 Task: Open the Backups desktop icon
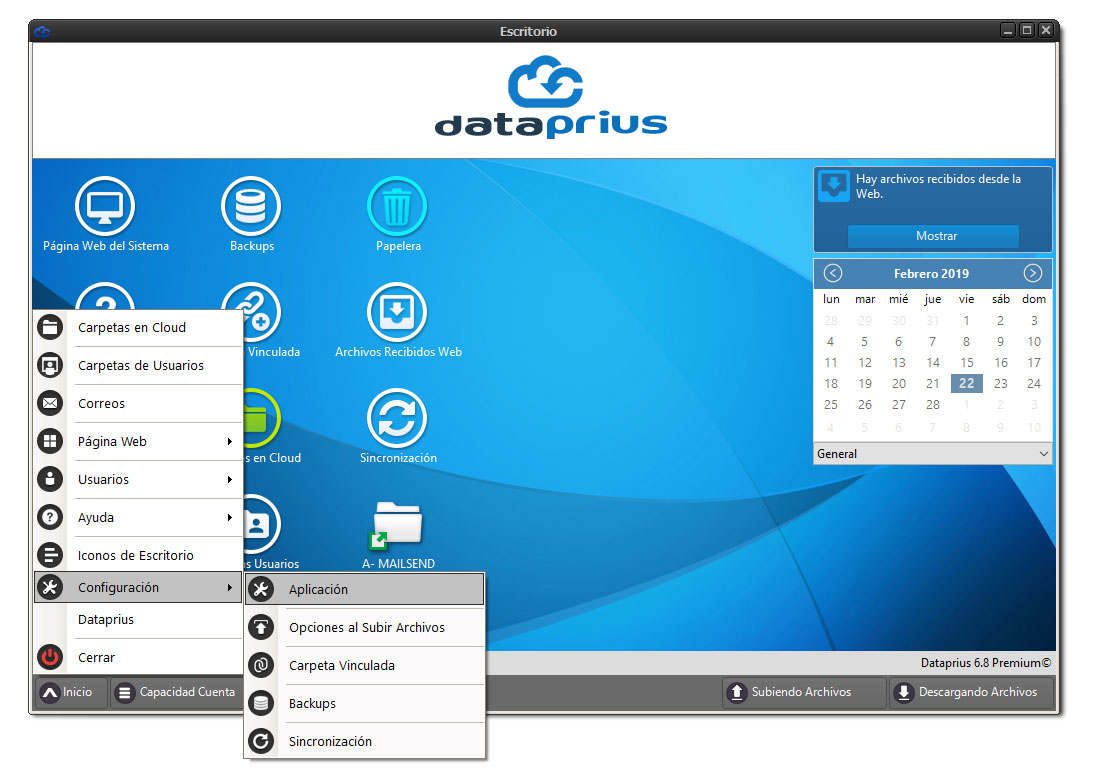click(251, 207)
